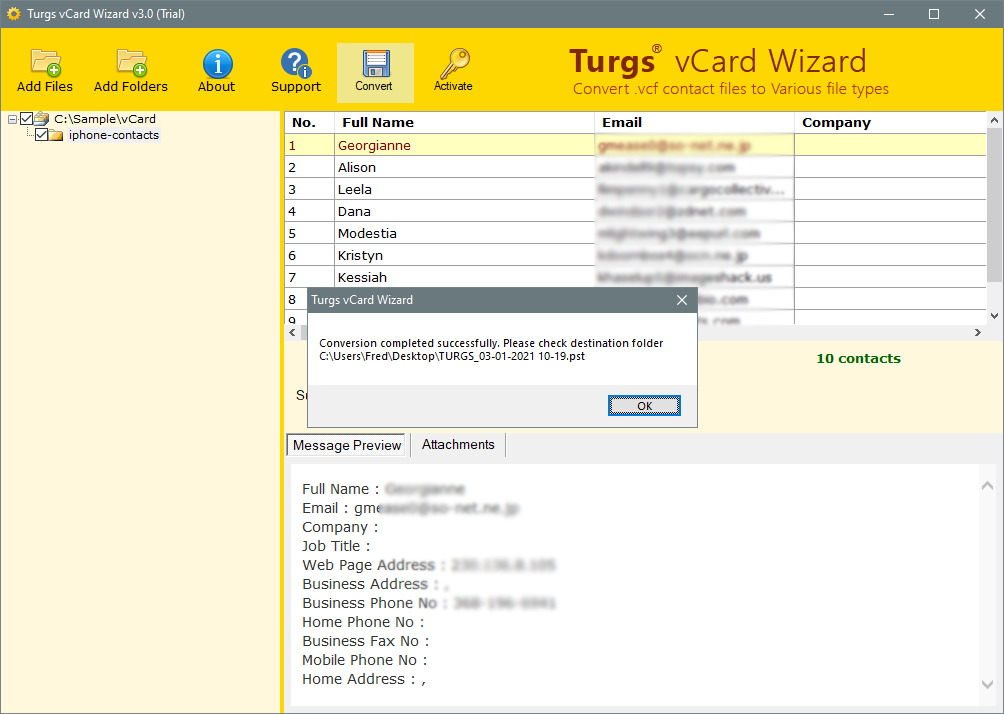Maximize the Turgs vCard Wizard window
The image size is (1004, 714).
coord(934,13)
